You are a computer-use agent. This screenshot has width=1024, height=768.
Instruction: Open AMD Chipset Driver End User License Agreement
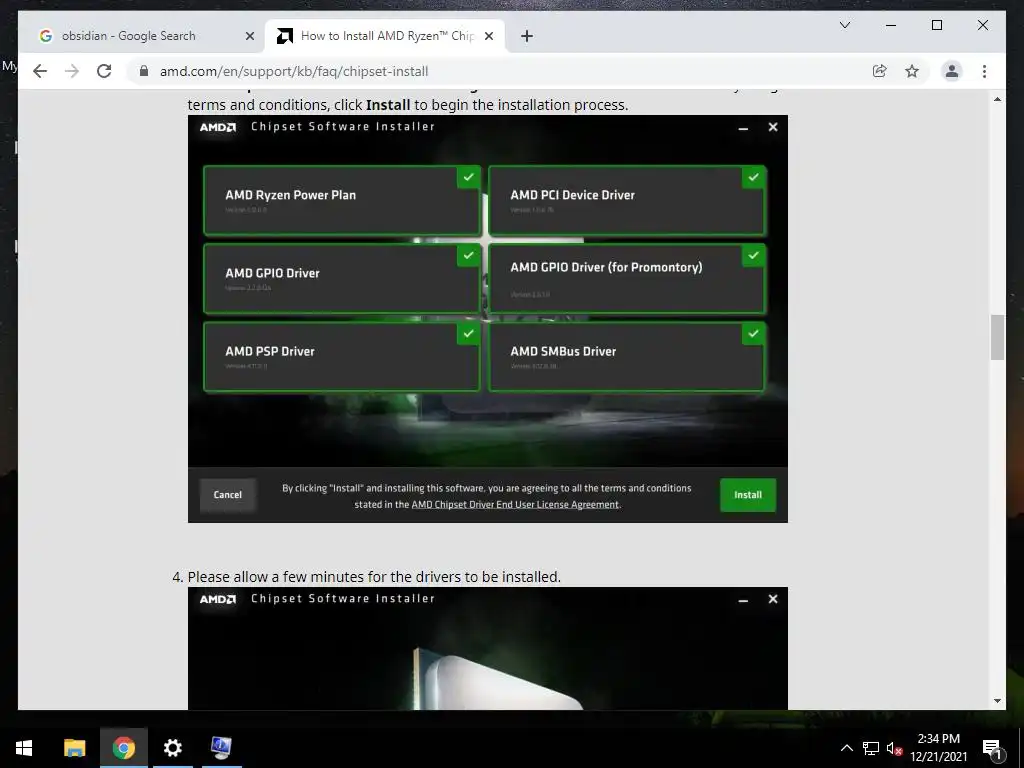tap(515, 504)
